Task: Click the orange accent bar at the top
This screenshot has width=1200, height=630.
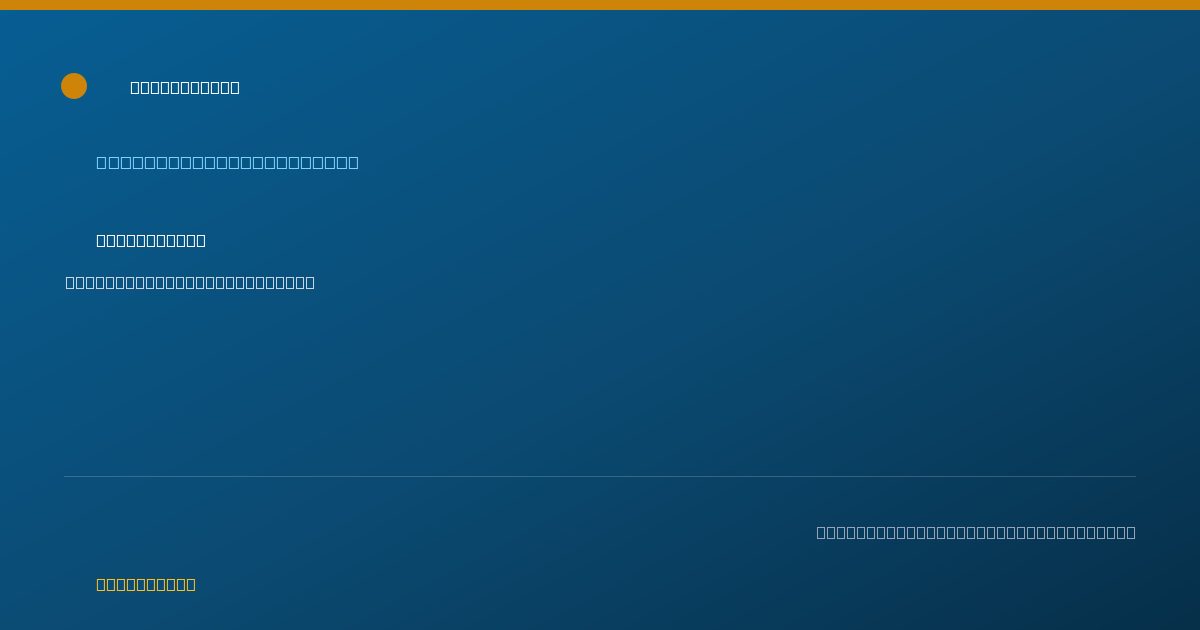Action: 600,5
